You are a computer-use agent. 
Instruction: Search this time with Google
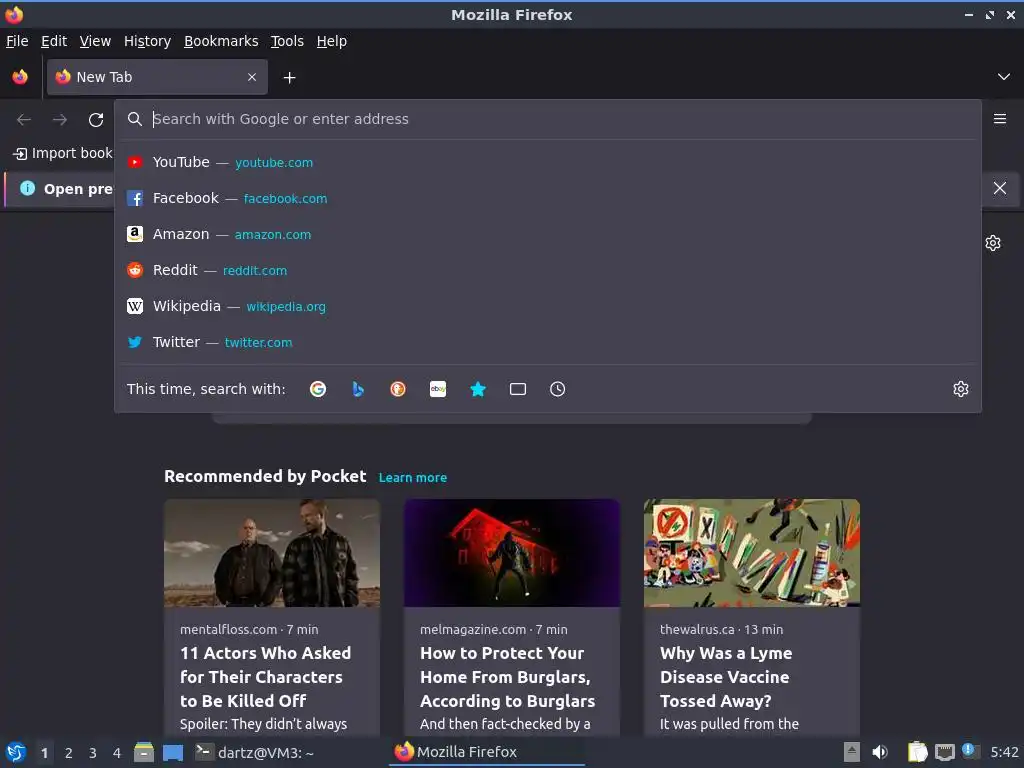click(318, 389)
